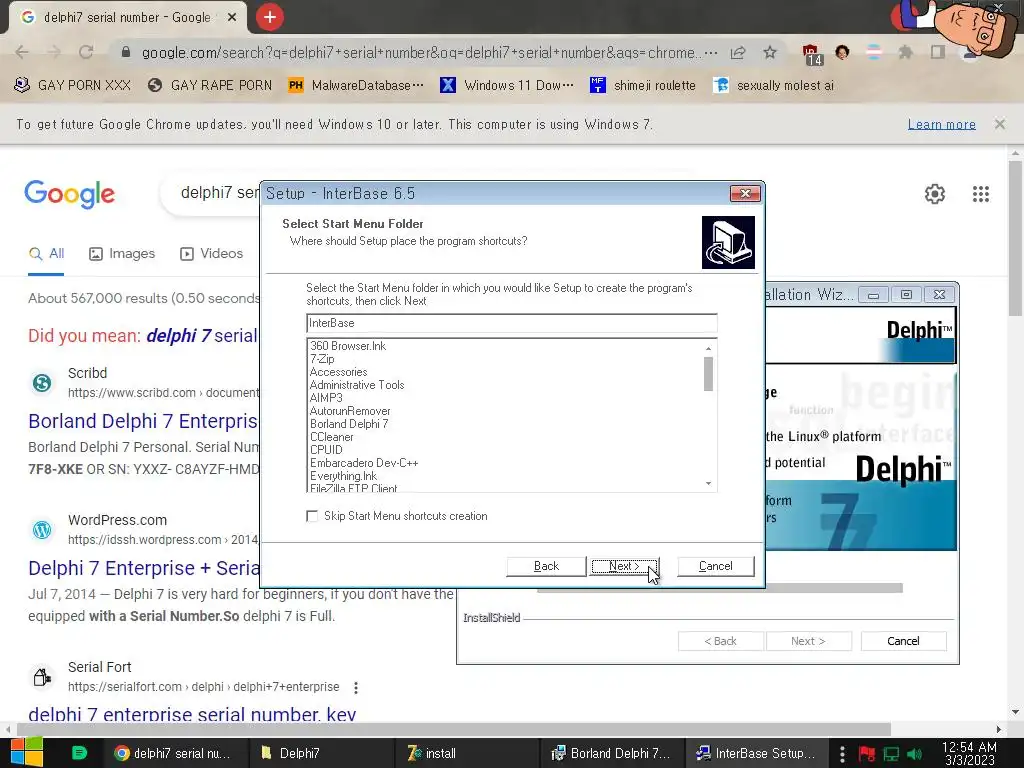Open the Windows 11 Dow… bookmark
The height and width of the screenshot is (768, 1024).
[507, 86]
